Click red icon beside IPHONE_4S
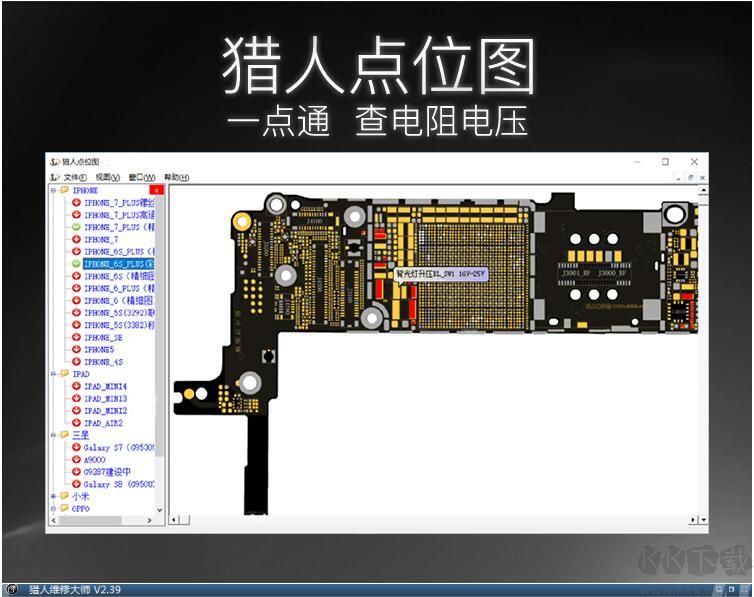 pos(76,362)
